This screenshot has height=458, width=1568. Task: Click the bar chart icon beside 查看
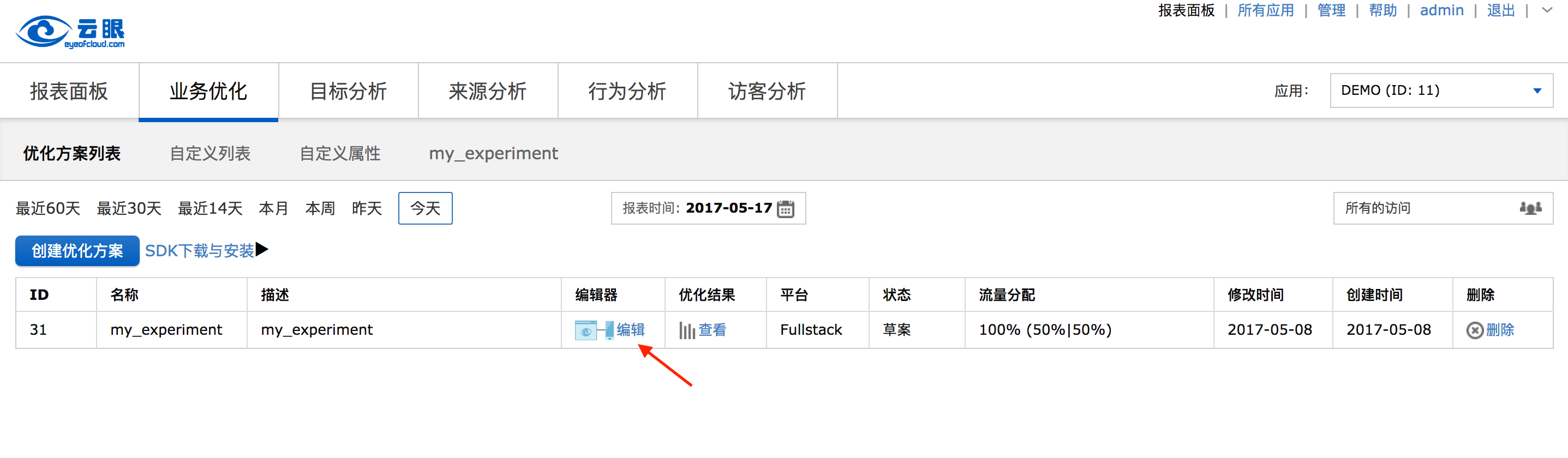click(x=686, y=330)
